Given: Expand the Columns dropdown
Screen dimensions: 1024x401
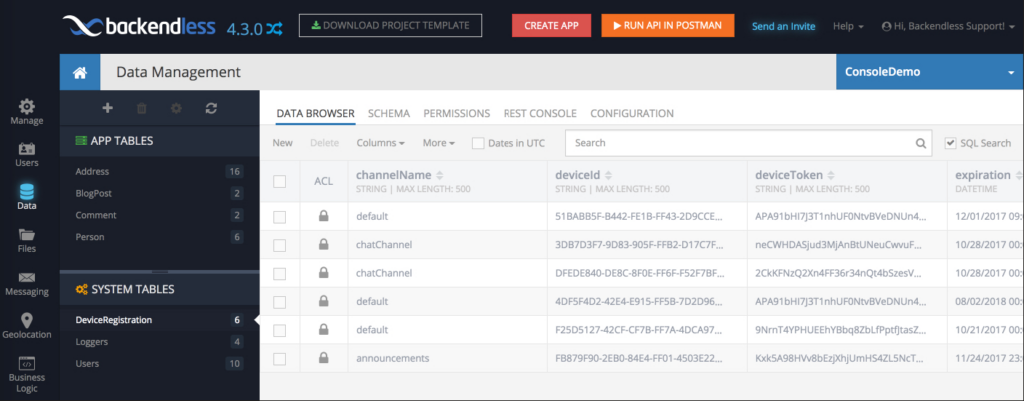Looking at the screenshot, I should 380,143.
